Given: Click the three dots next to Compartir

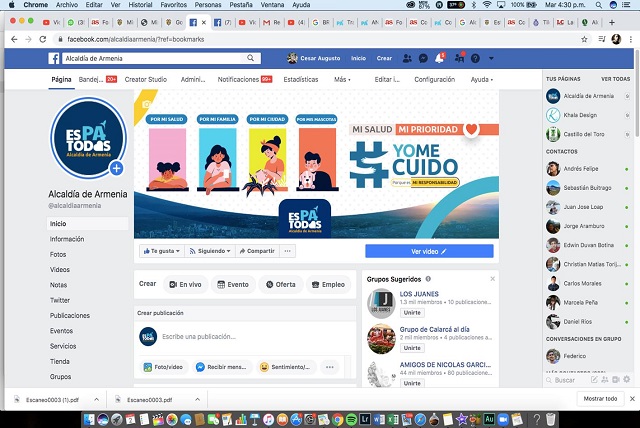Looking at the screenshot, I should (x=287, y=251).
